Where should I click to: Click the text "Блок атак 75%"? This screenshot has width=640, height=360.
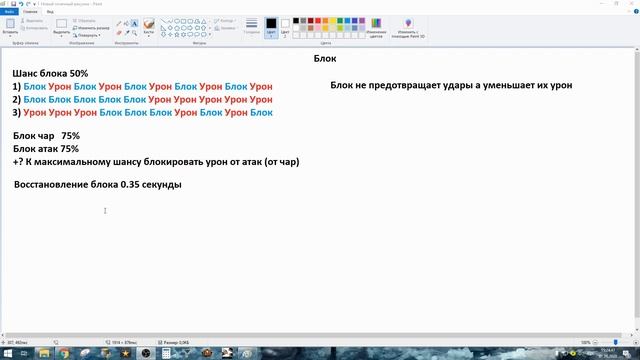point(46,149)
